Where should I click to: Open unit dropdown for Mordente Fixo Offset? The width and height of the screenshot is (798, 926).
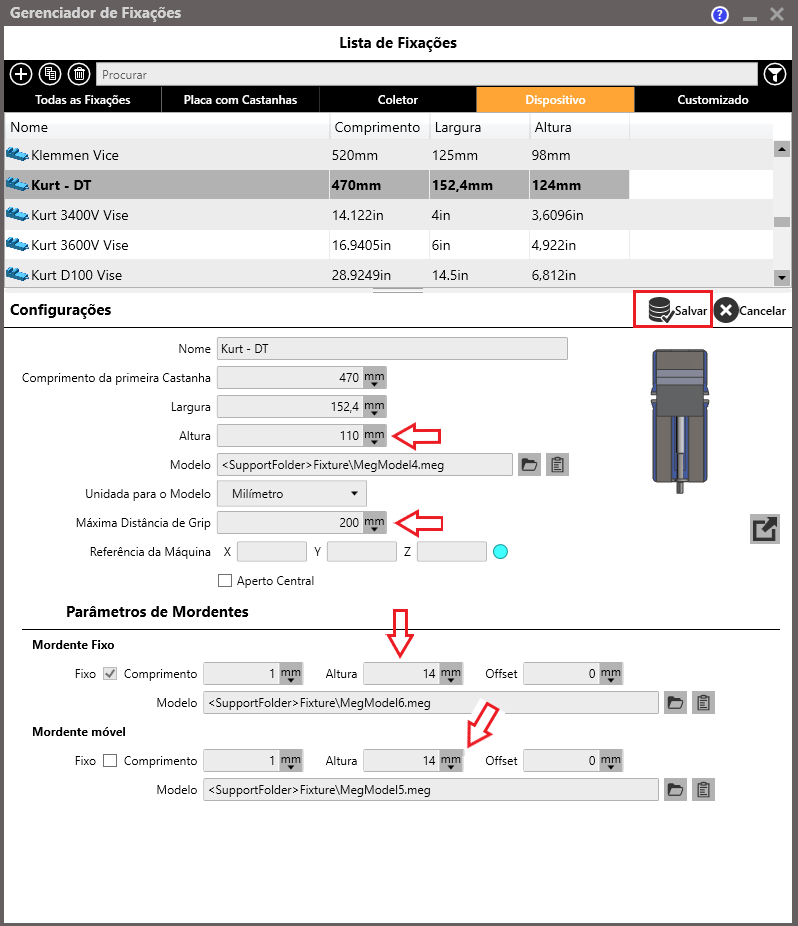(611, 674)
